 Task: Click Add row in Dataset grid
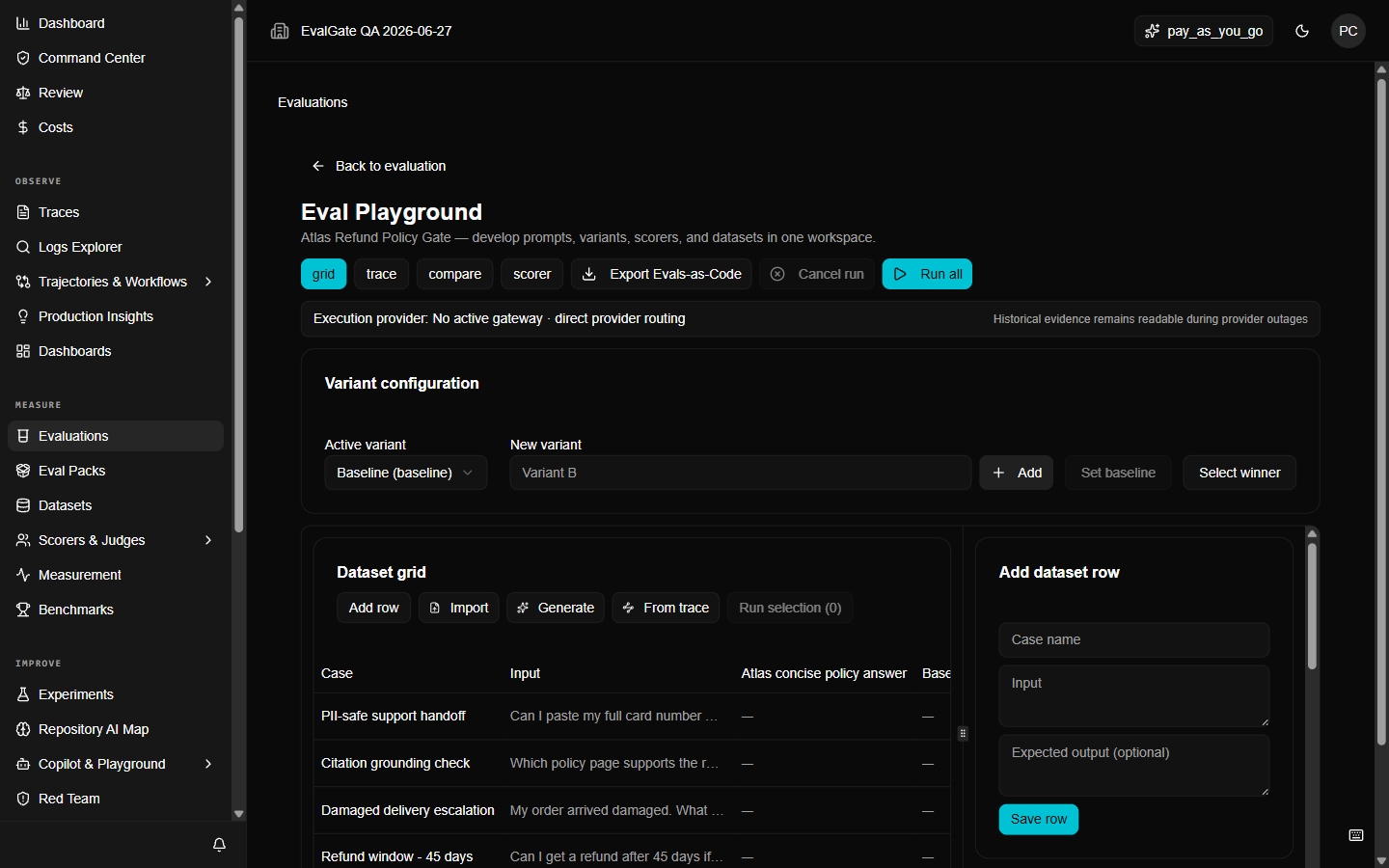(x=373, y=608)
